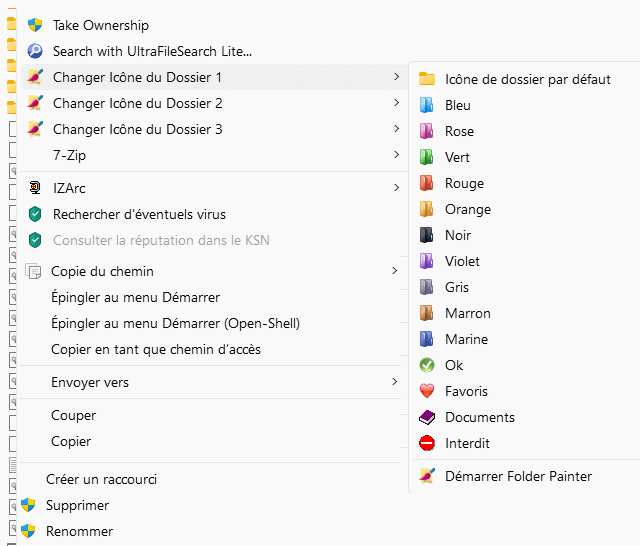Screen dimensions: 640x546
Task: Click the IZArc icon
Action: tap(35, 188)
